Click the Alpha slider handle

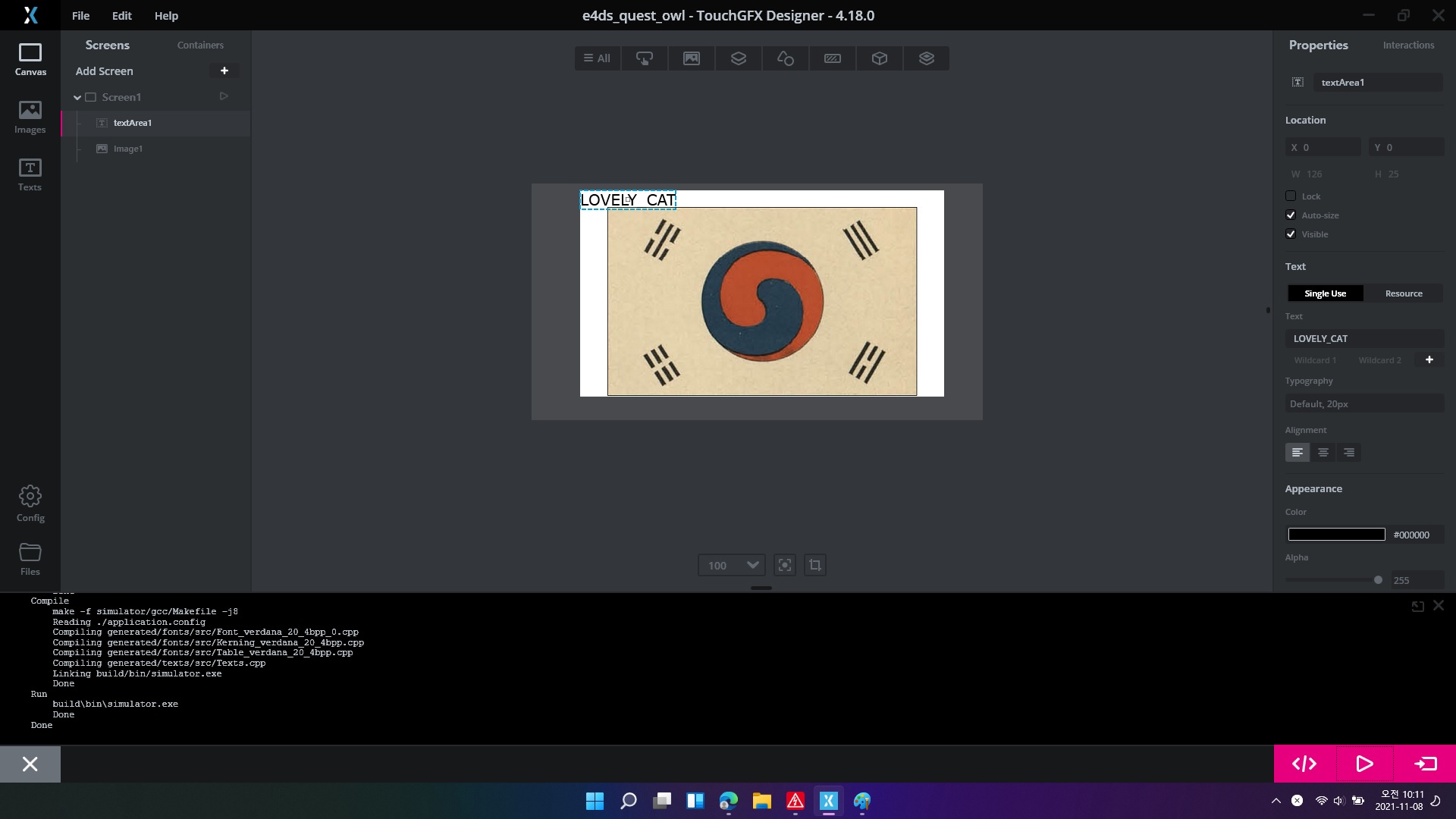click(1378, 579)
